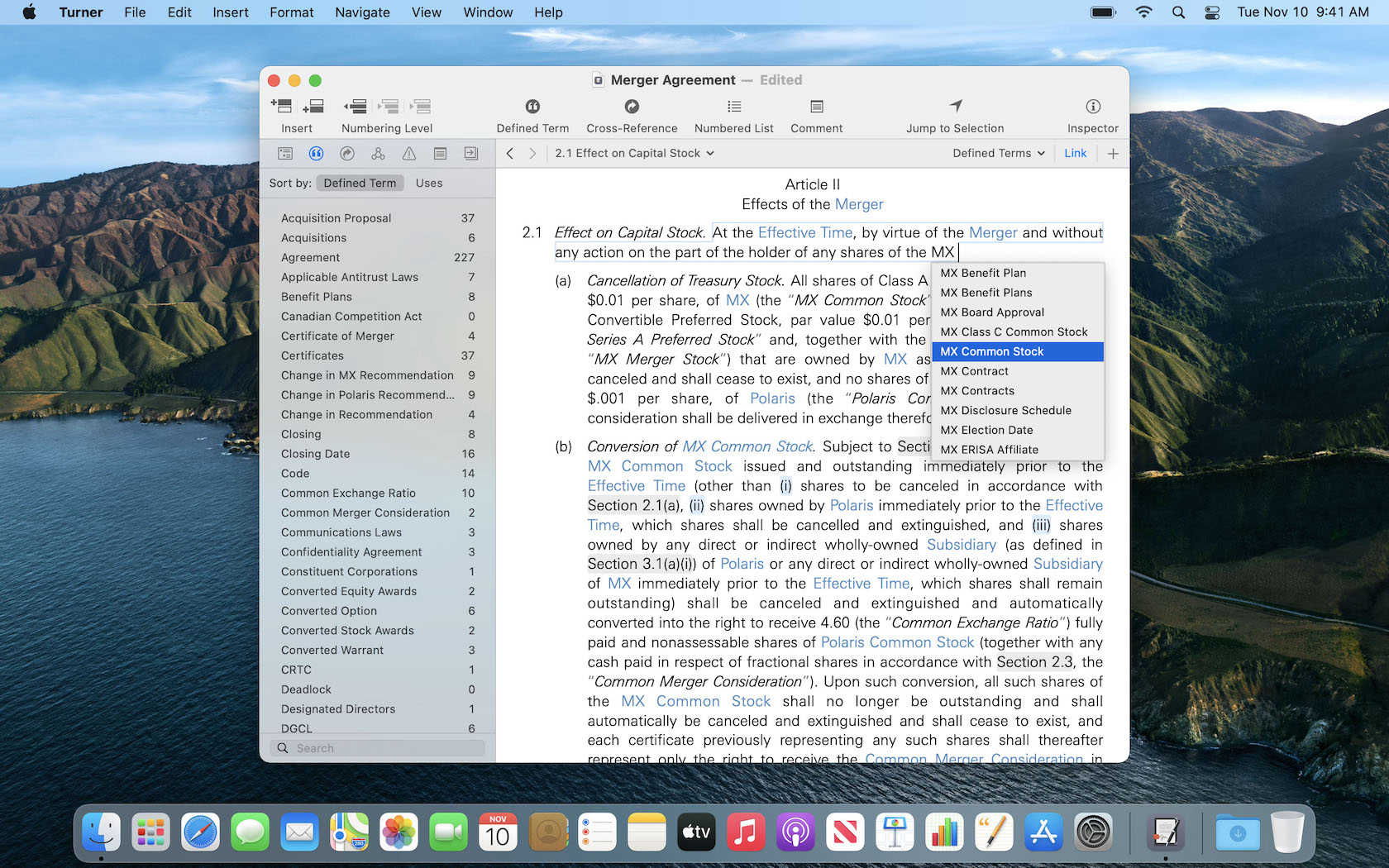The height and width of the screenshot is (868, 1389).
Task: Select MX Election Date suggestion
Action: coord(1017,430)
